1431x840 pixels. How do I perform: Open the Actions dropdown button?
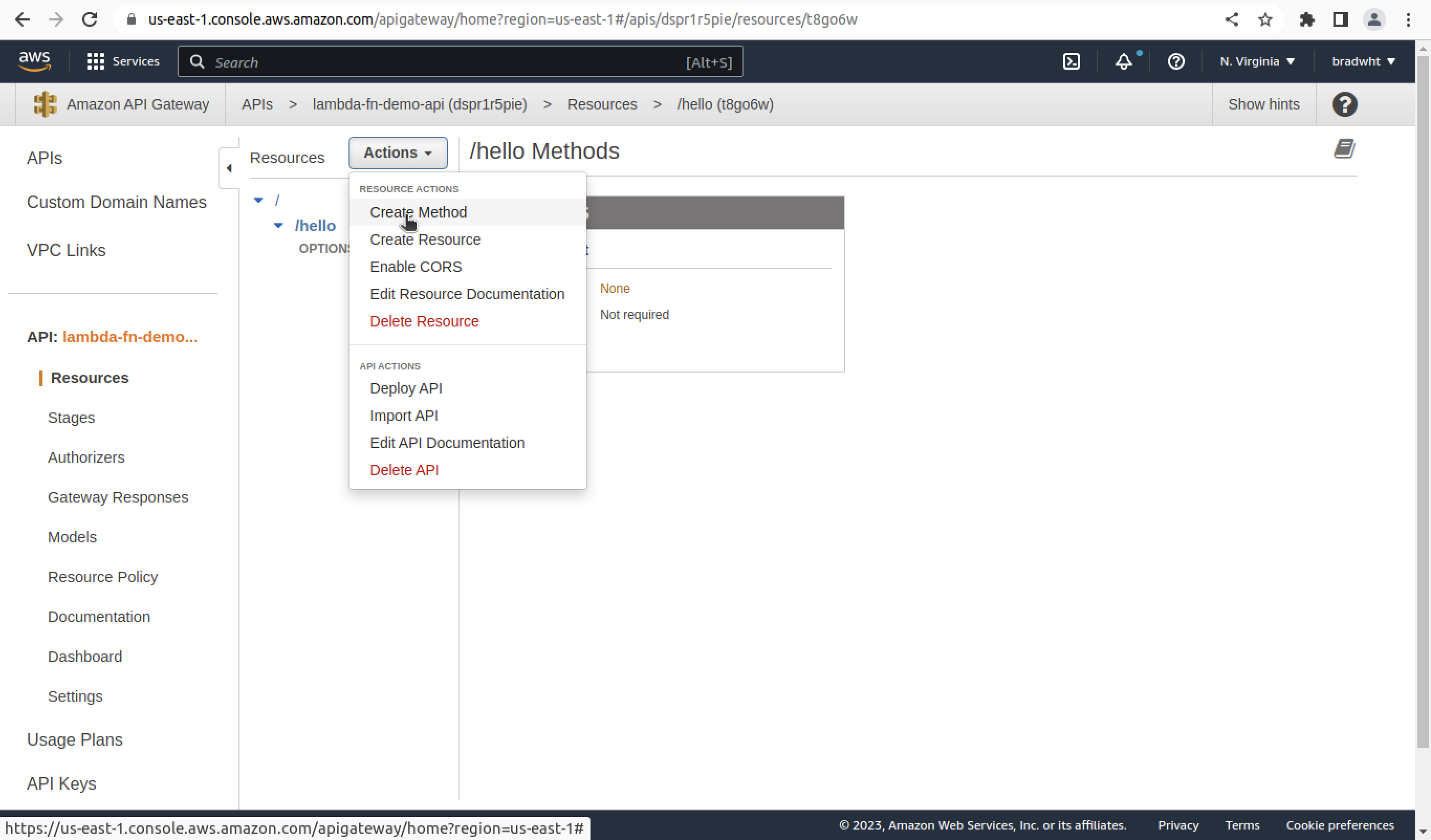(398, 153)
